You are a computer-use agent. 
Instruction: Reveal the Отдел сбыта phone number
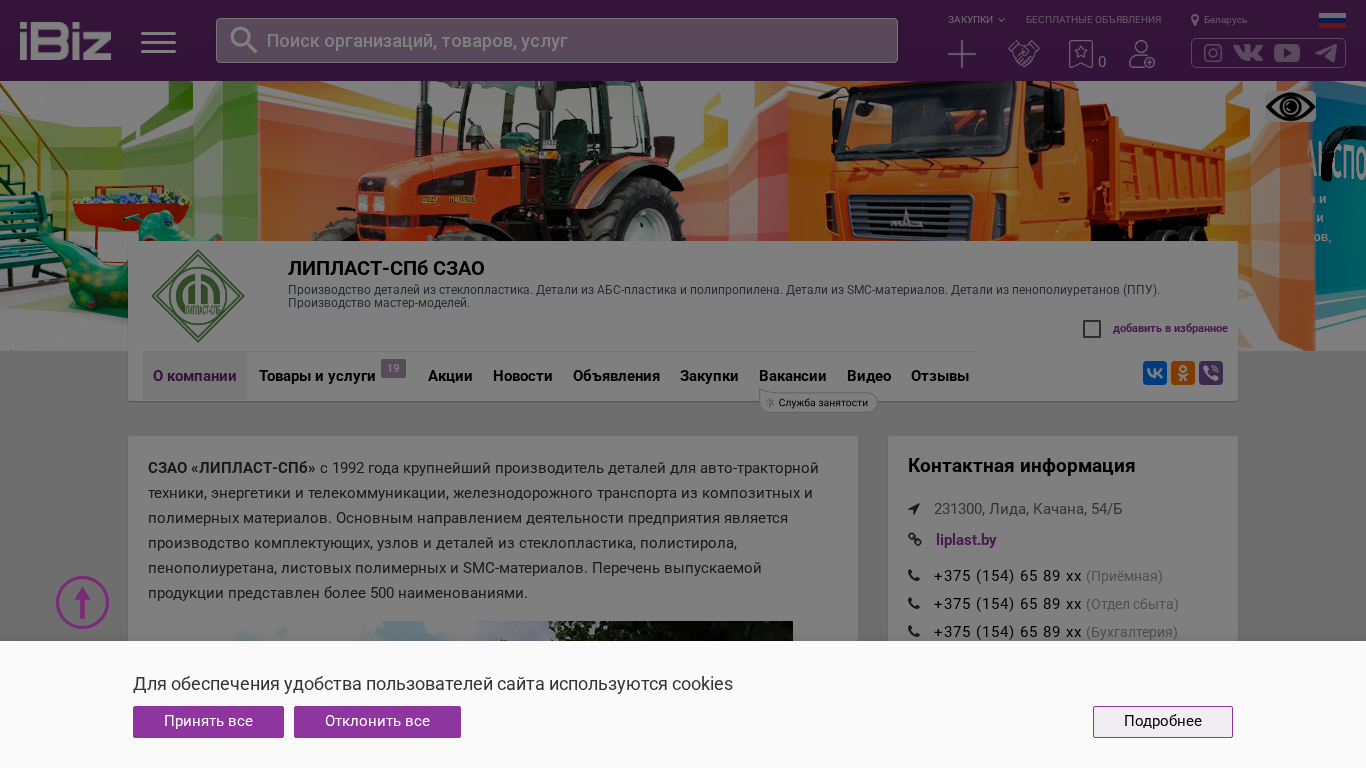pyautogui.click(x=1008, y=604)
